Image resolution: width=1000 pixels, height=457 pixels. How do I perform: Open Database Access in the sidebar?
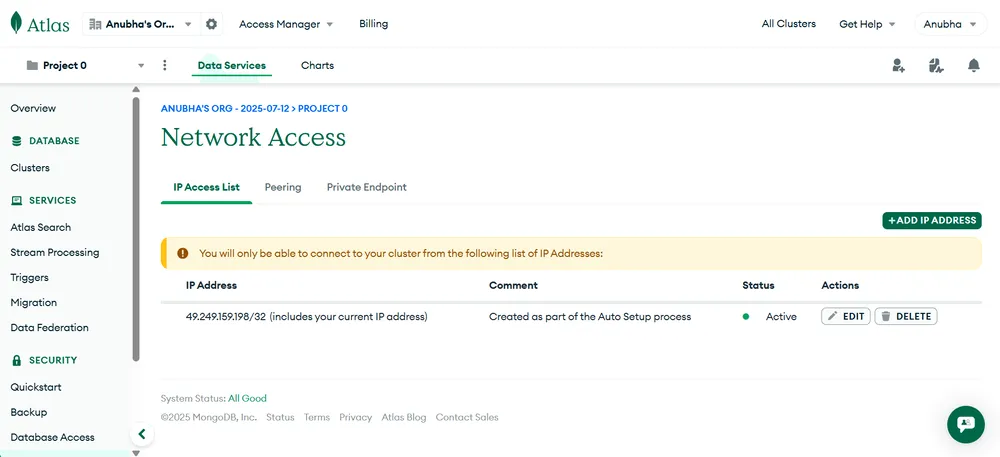(52, 437)
